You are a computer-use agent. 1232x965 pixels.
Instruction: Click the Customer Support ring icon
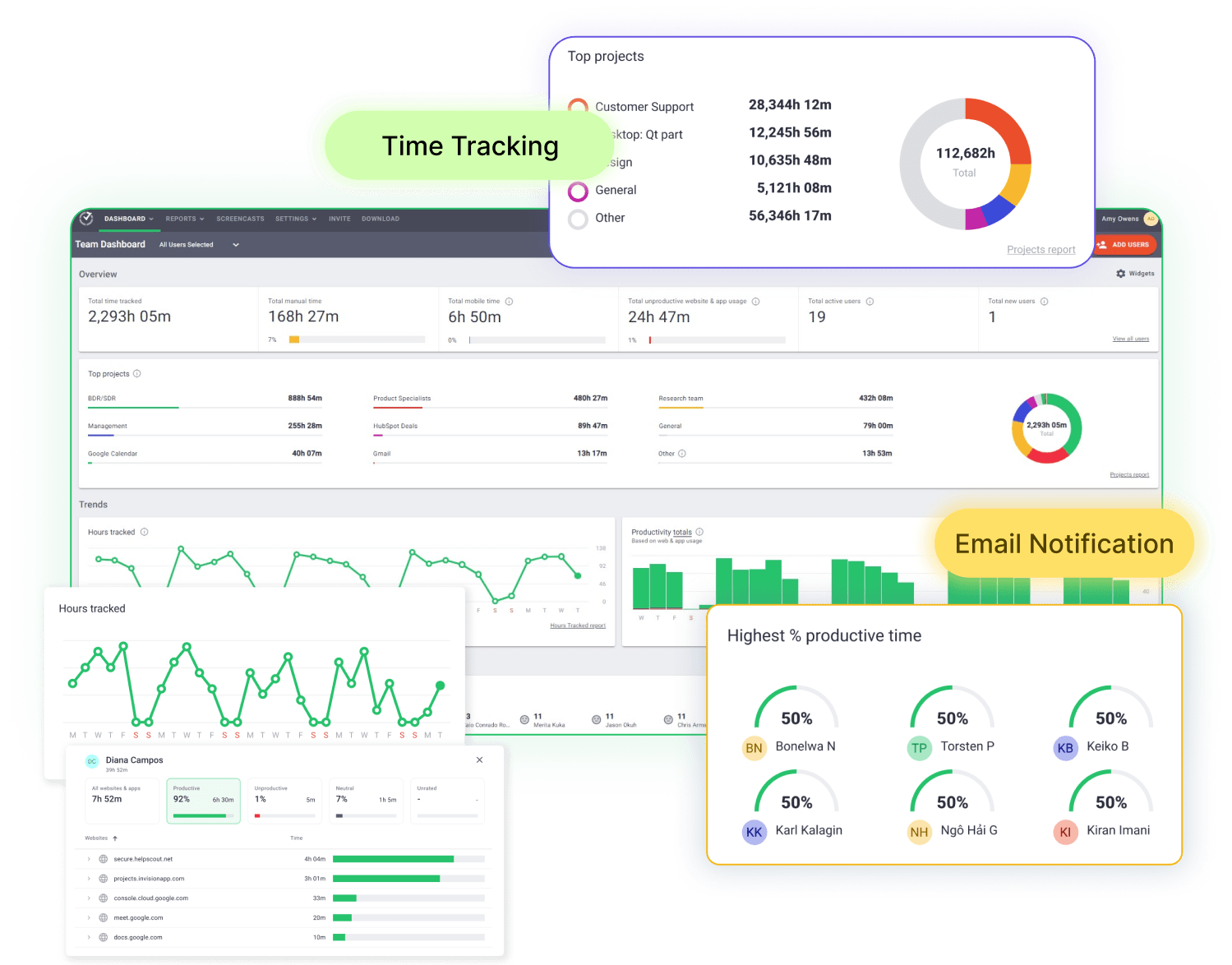[579, 107]
